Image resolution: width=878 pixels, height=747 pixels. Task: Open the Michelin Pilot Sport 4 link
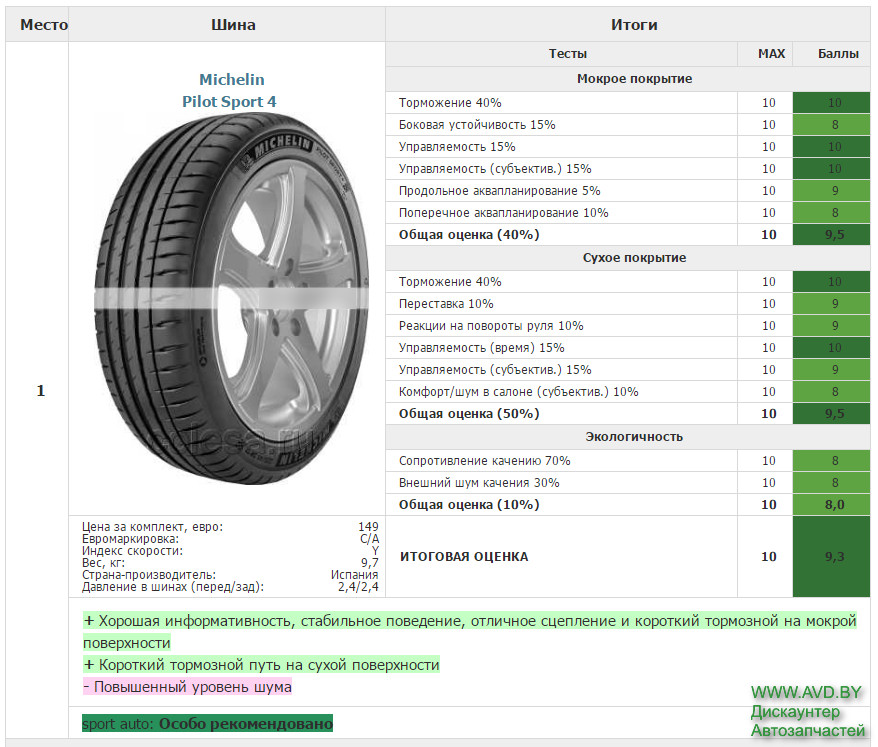[230, 91]
